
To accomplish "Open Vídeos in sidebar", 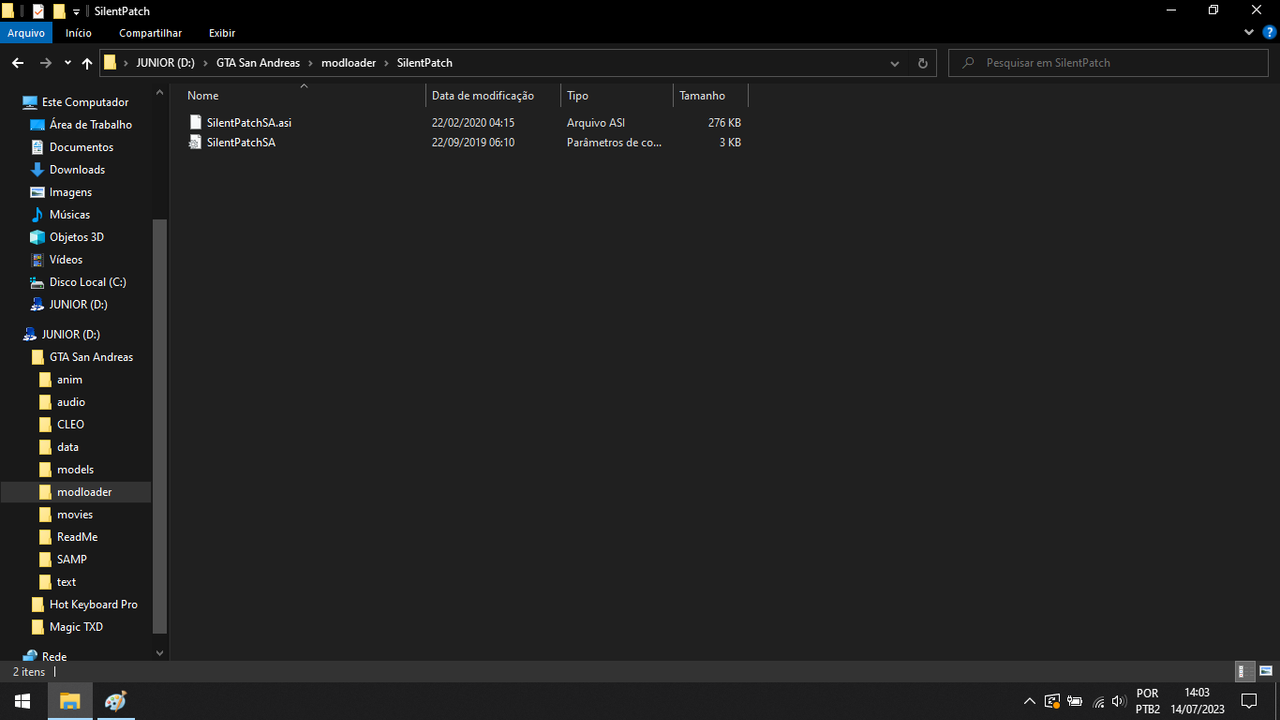I will point(66,259).
